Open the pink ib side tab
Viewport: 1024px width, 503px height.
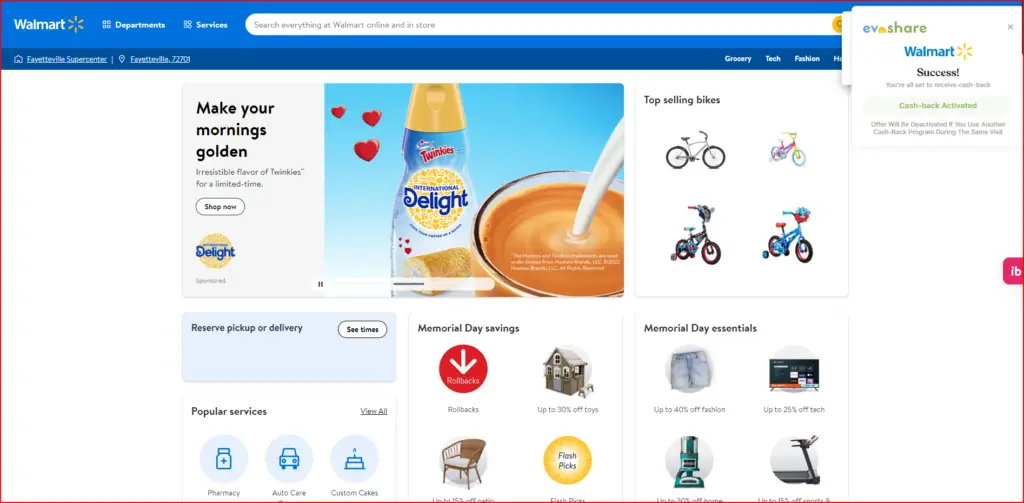(x=1014, y=271)
